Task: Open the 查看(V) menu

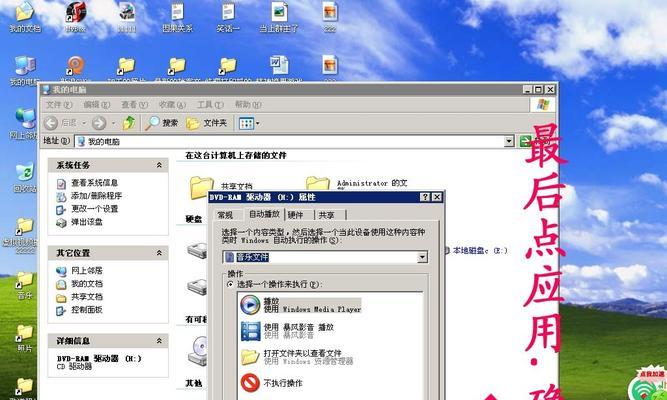Action: click(134, 104)
